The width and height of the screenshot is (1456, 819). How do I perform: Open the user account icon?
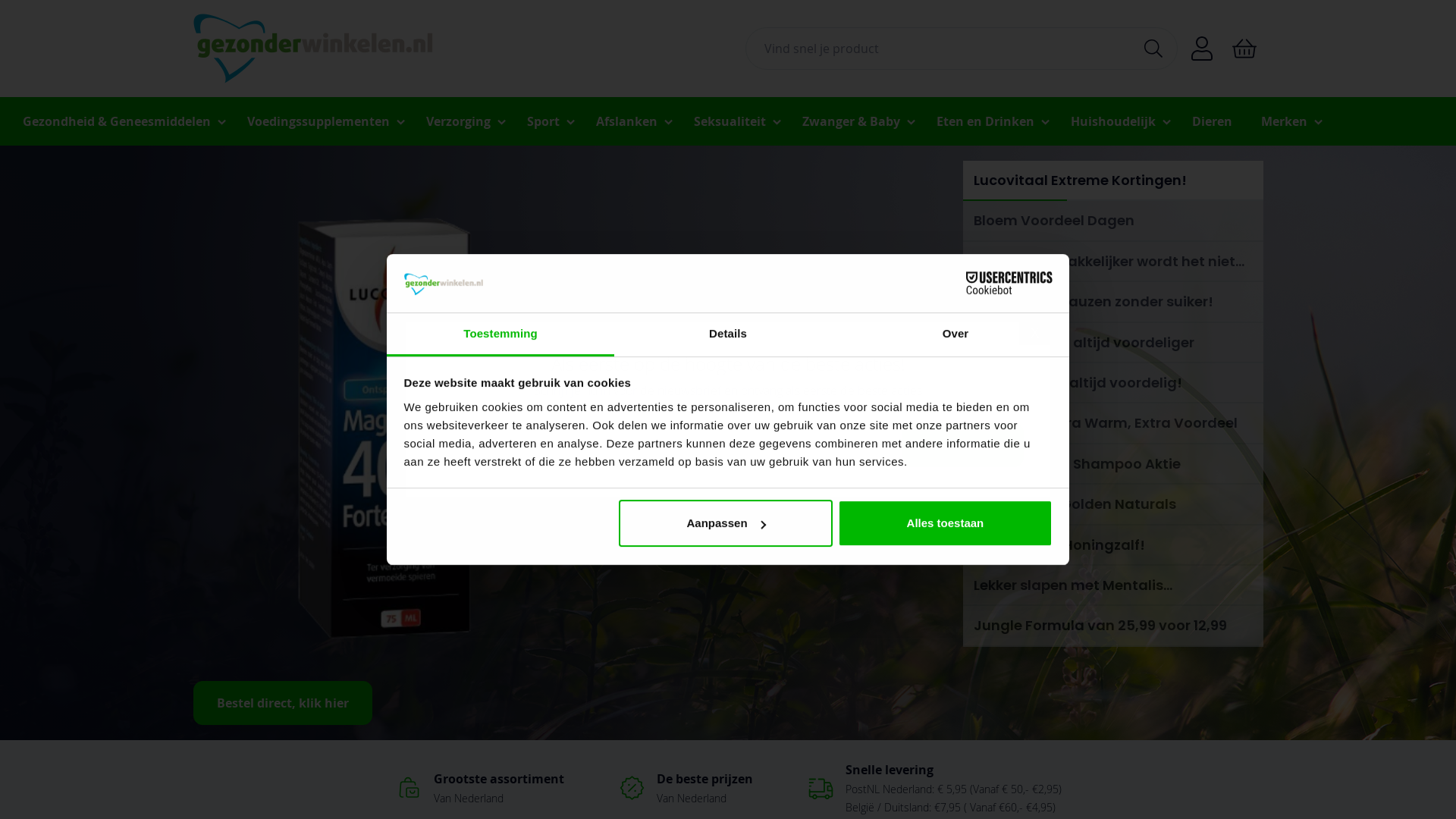coord(1202,49)
